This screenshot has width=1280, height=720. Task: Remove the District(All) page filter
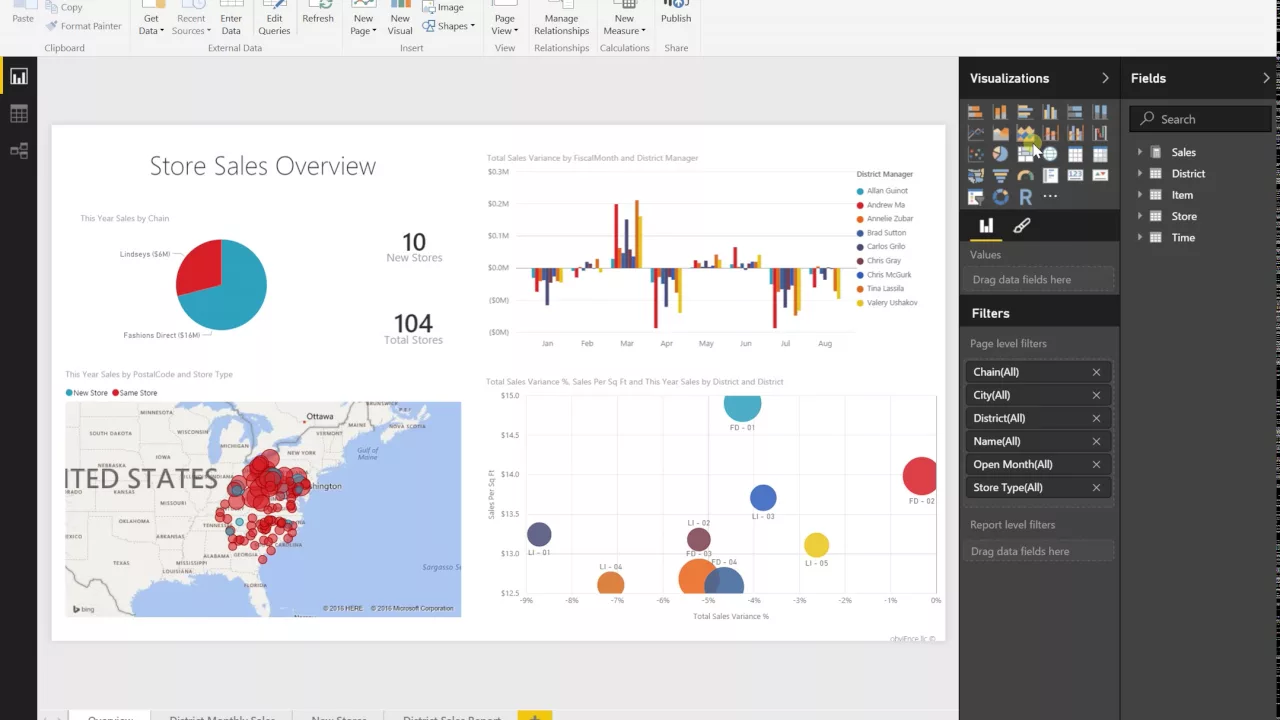pos(1096,418)
